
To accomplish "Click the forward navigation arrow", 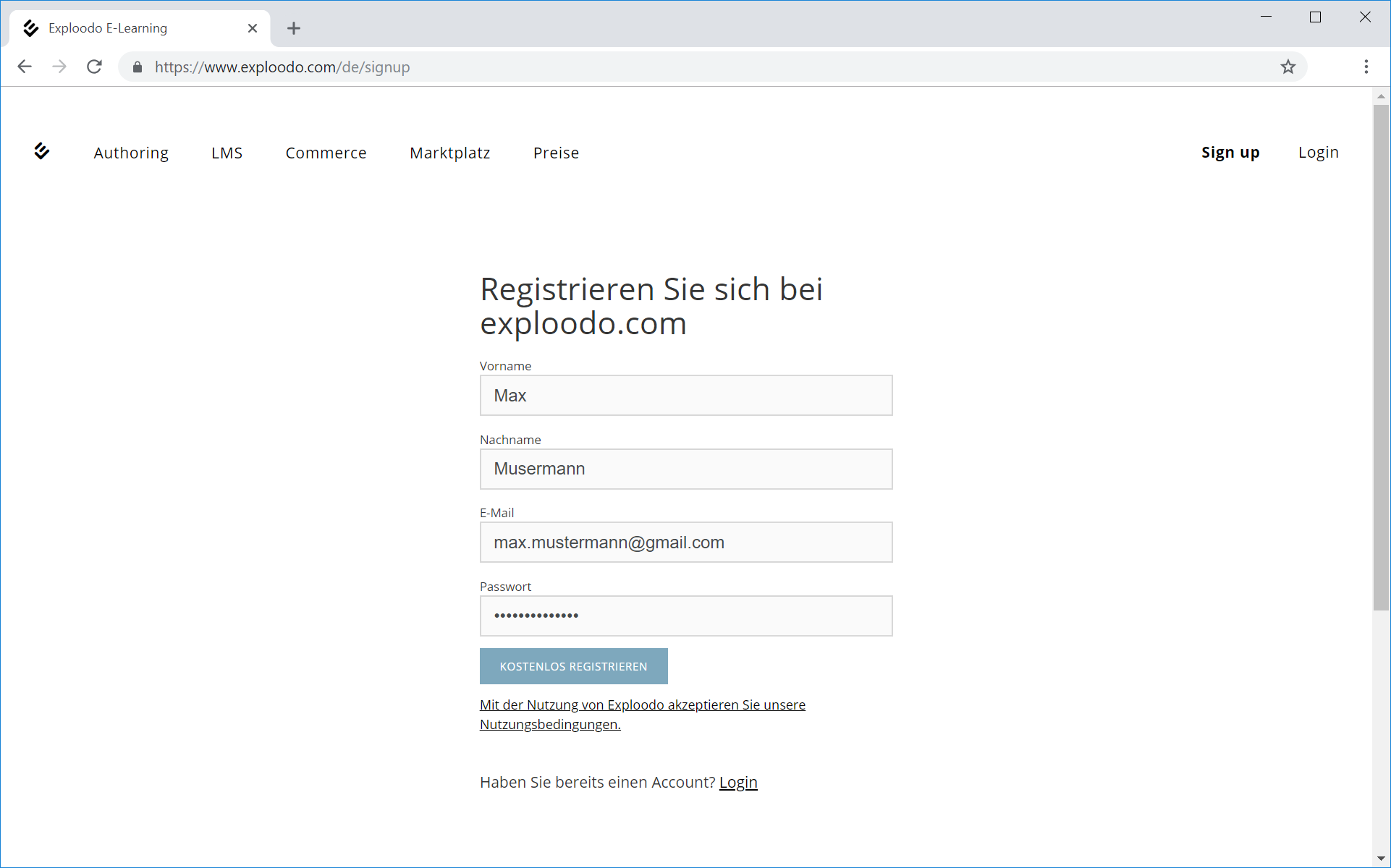I will [59, 67].
